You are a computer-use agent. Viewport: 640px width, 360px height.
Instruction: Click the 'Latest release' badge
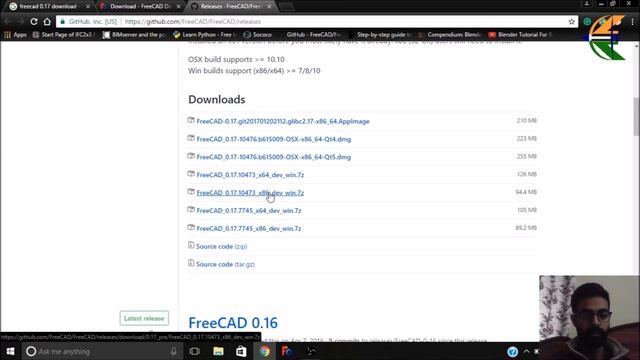point(144,318)
